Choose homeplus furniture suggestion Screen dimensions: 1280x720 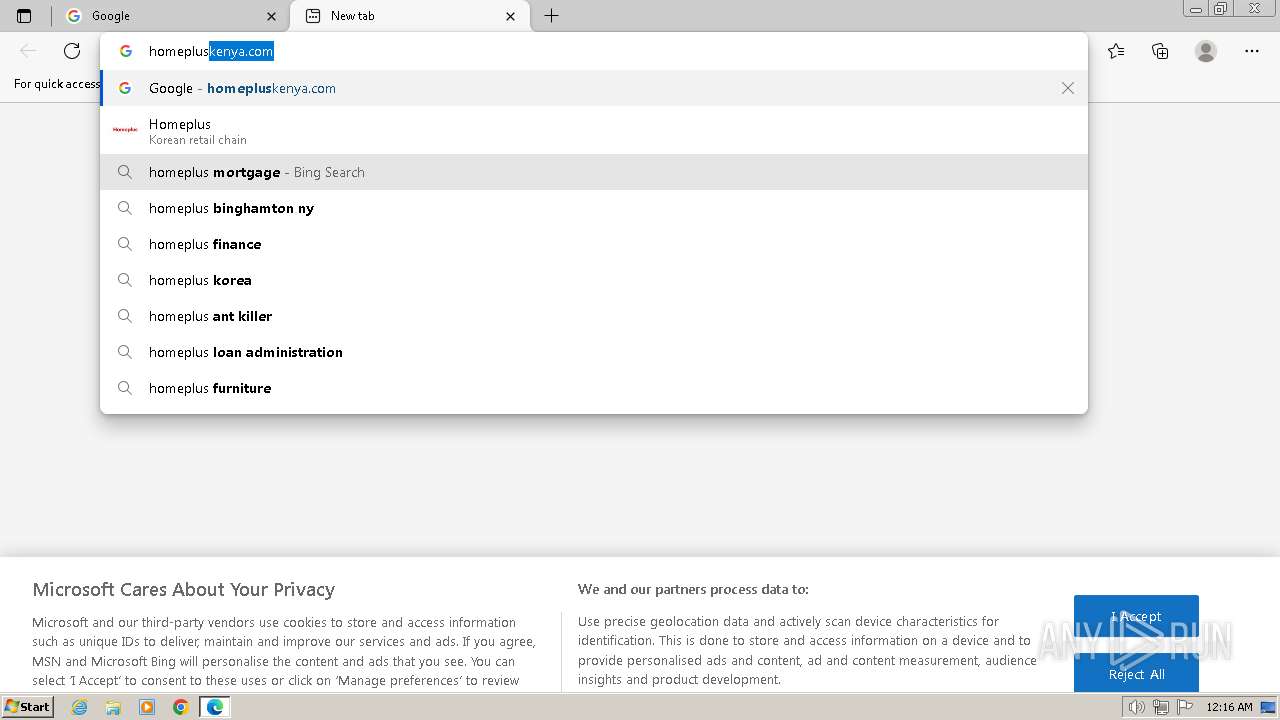594,388
